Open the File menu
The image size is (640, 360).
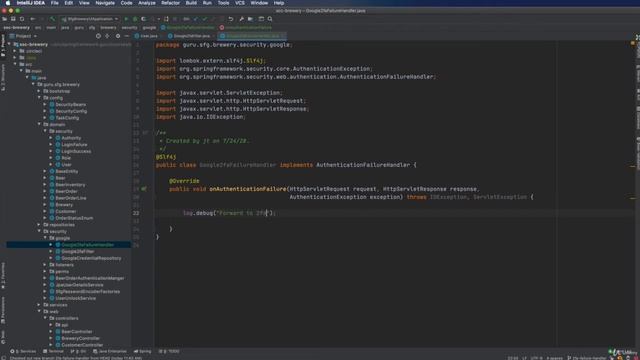tap(55, 3)
